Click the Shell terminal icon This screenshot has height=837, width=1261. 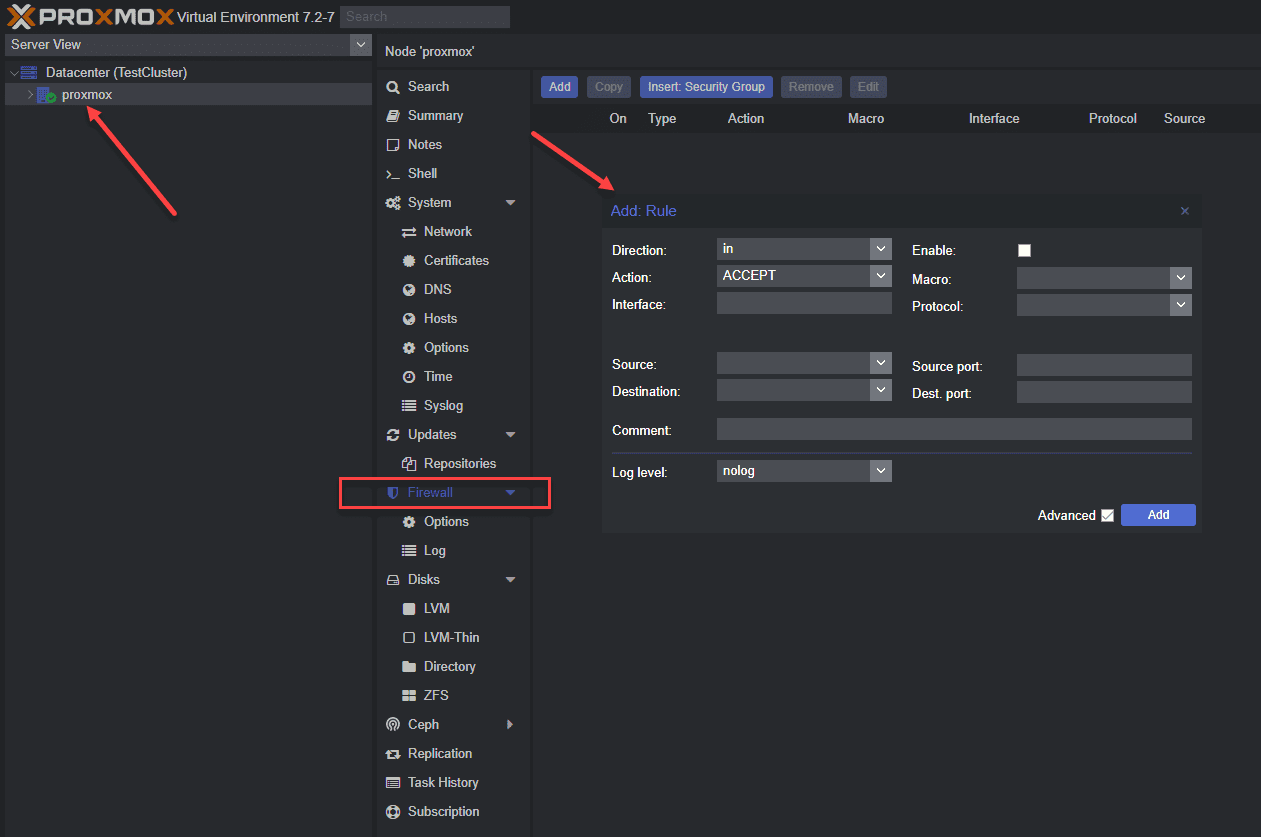click(393, 174)
